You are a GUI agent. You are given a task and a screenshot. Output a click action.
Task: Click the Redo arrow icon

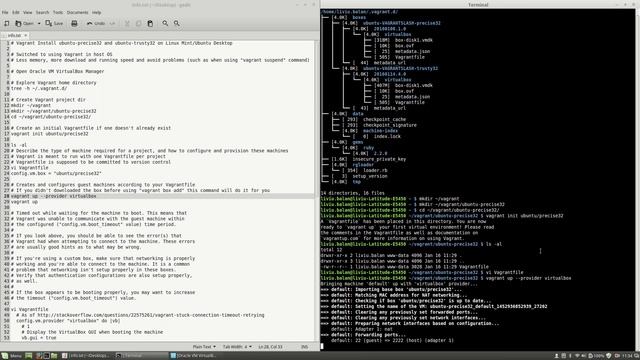(x=112, y=23)
